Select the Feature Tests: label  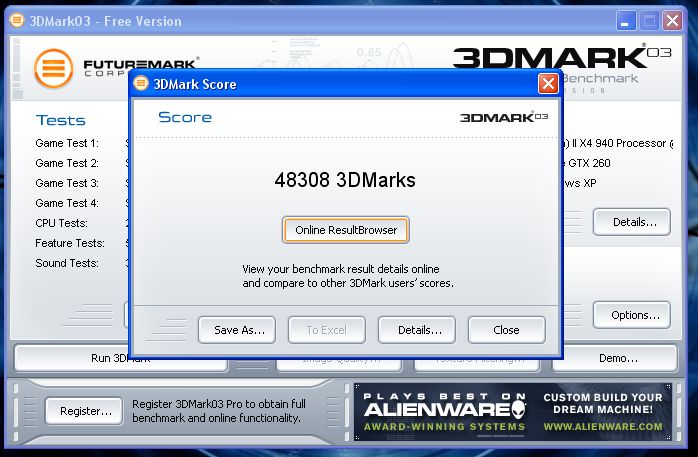point(70,243)
